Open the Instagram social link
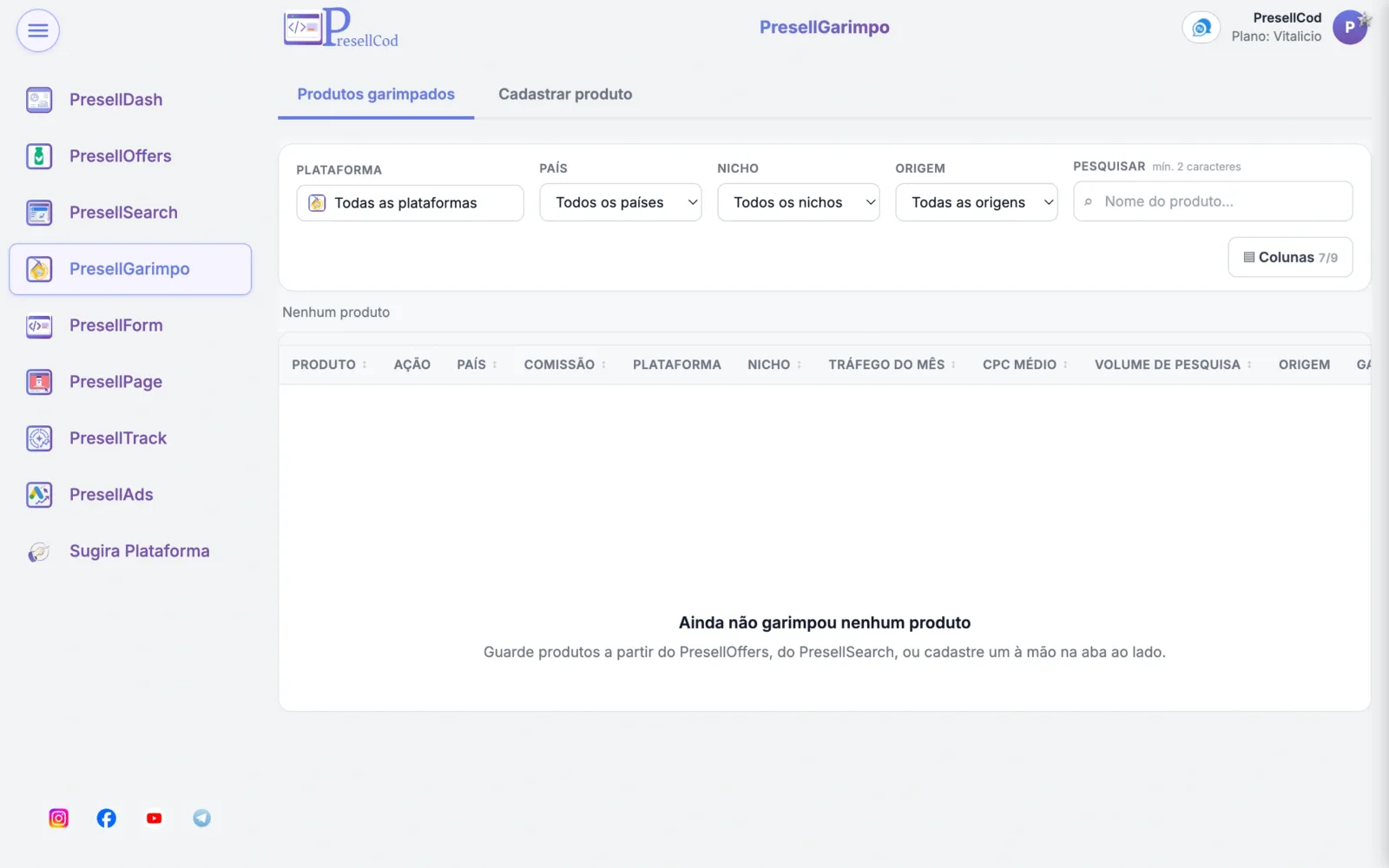Image resolution: width=1389 pixels, height=868 pixels. tap(59, 819)
